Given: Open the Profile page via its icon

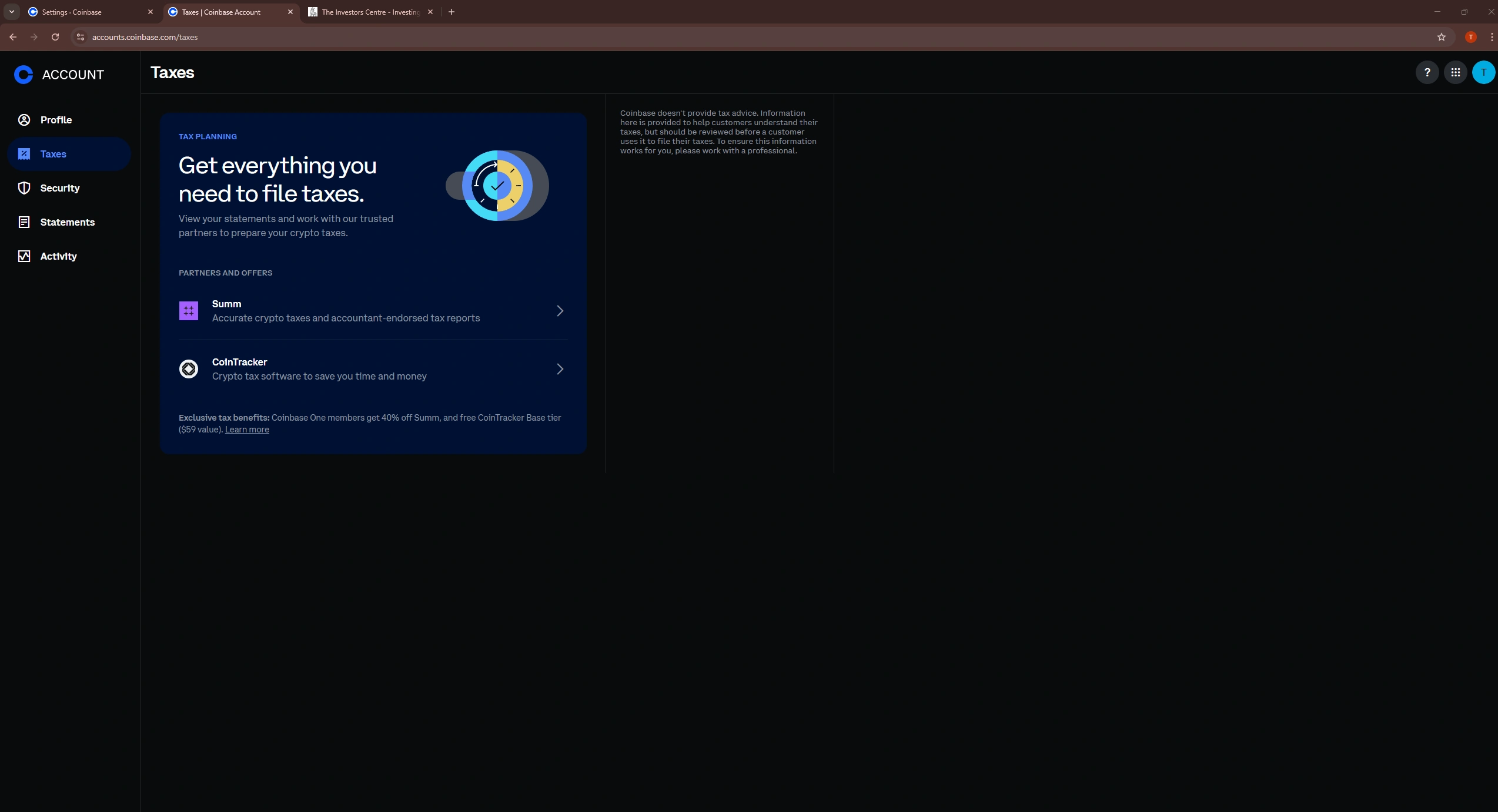Looking at the screenshot, I should click(x=24, y=120).
